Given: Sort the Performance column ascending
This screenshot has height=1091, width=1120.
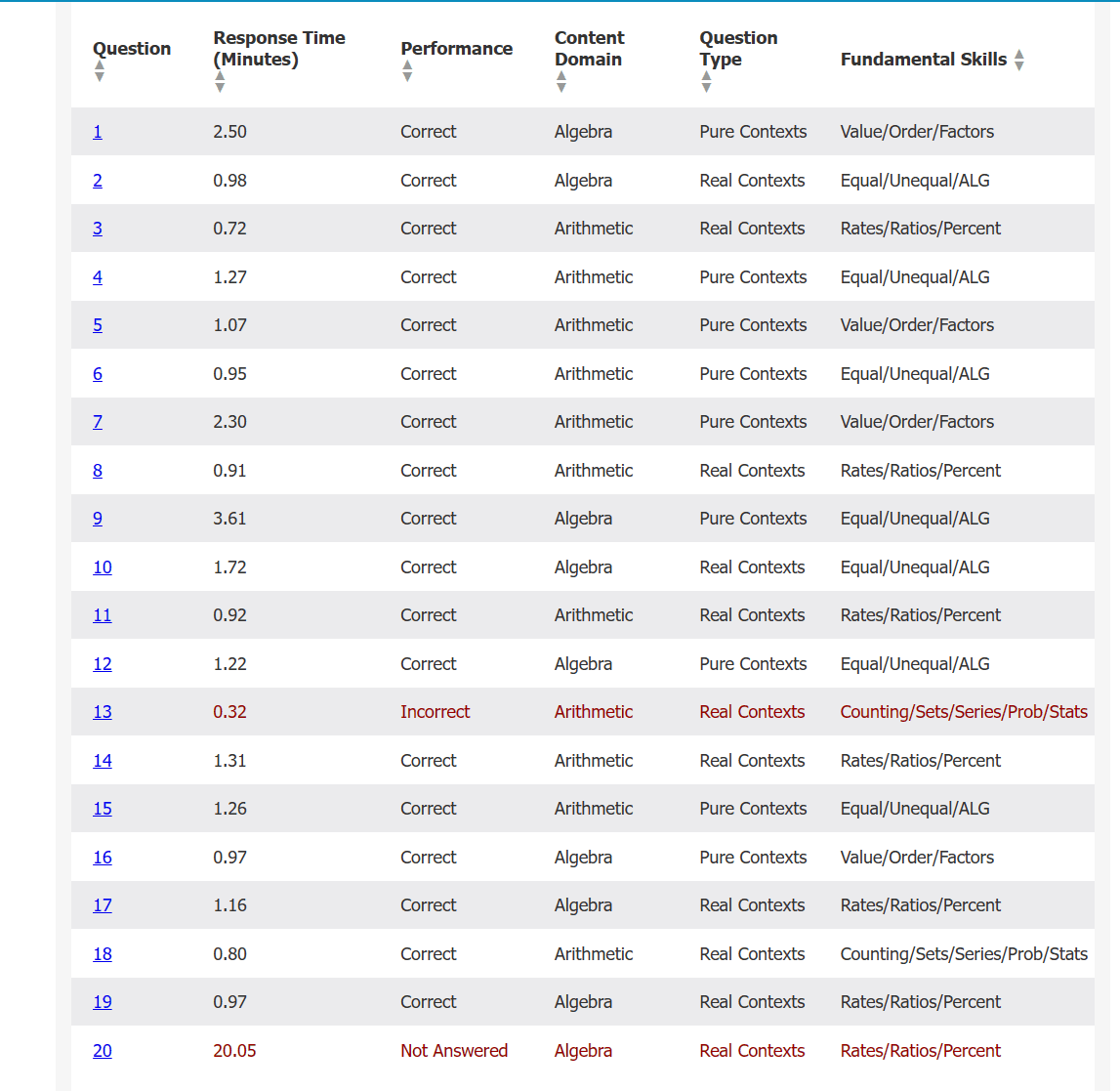Looking at the screenshot, I should [407, 66].
